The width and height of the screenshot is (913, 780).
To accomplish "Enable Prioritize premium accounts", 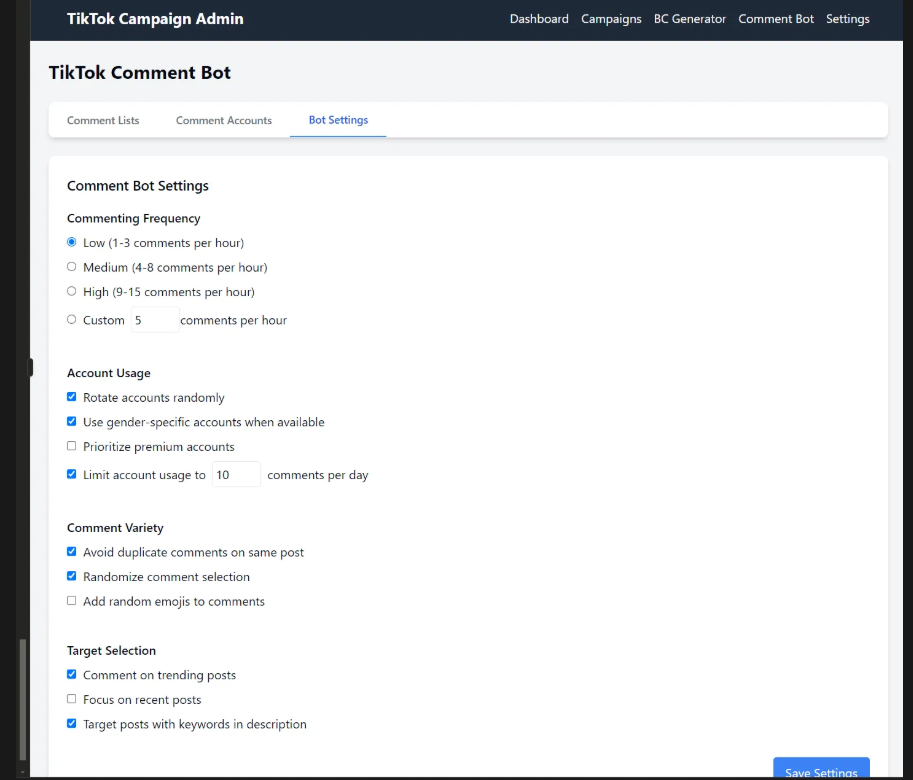I will coord(72,446).
